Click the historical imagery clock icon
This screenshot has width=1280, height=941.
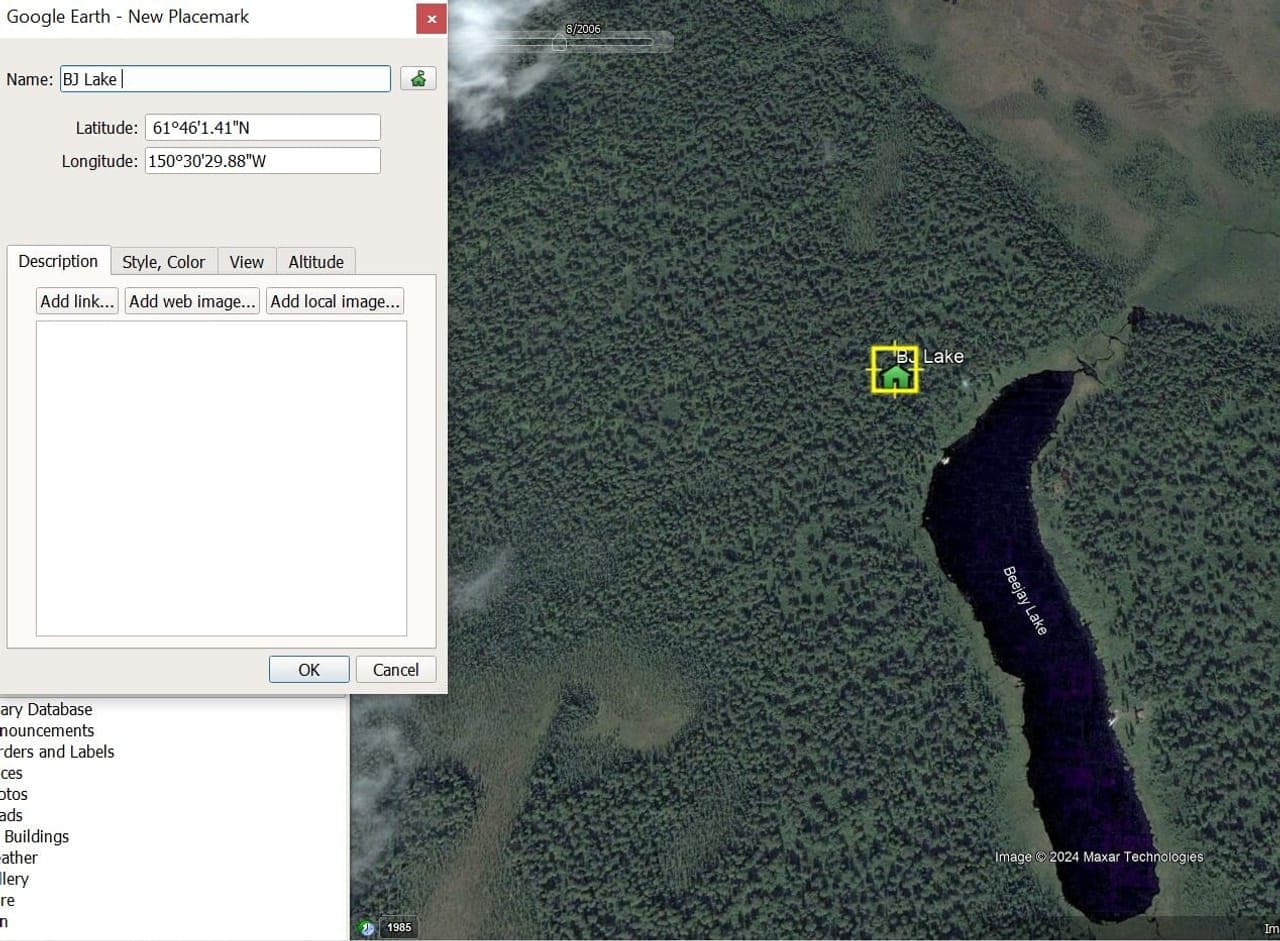coord(367,927)
